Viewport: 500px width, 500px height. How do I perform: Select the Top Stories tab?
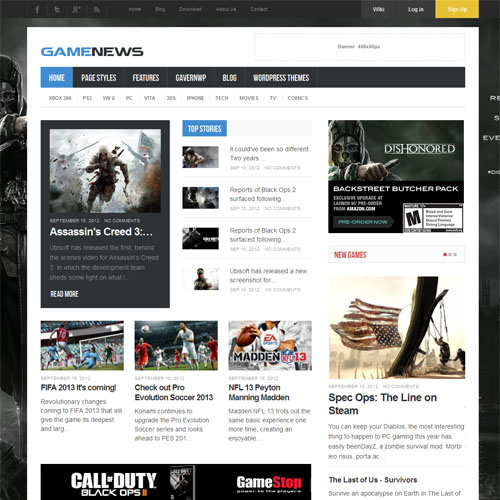click(204, 128)
